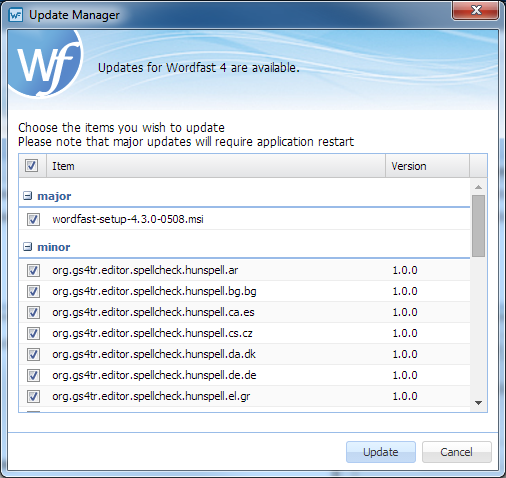Collapse the minor group
506x478 pixels.
[28, 247]
